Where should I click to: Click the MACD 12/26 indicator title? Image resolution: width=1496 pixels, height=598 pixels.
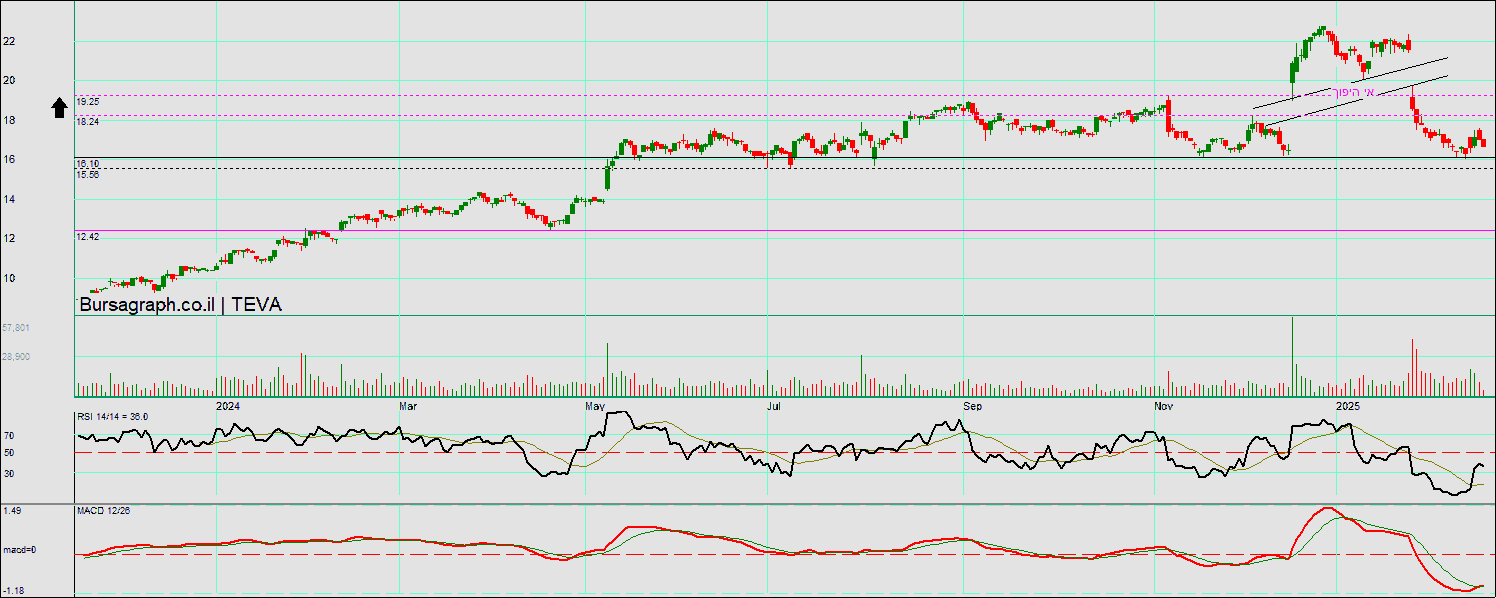click(x=104, y=511)
